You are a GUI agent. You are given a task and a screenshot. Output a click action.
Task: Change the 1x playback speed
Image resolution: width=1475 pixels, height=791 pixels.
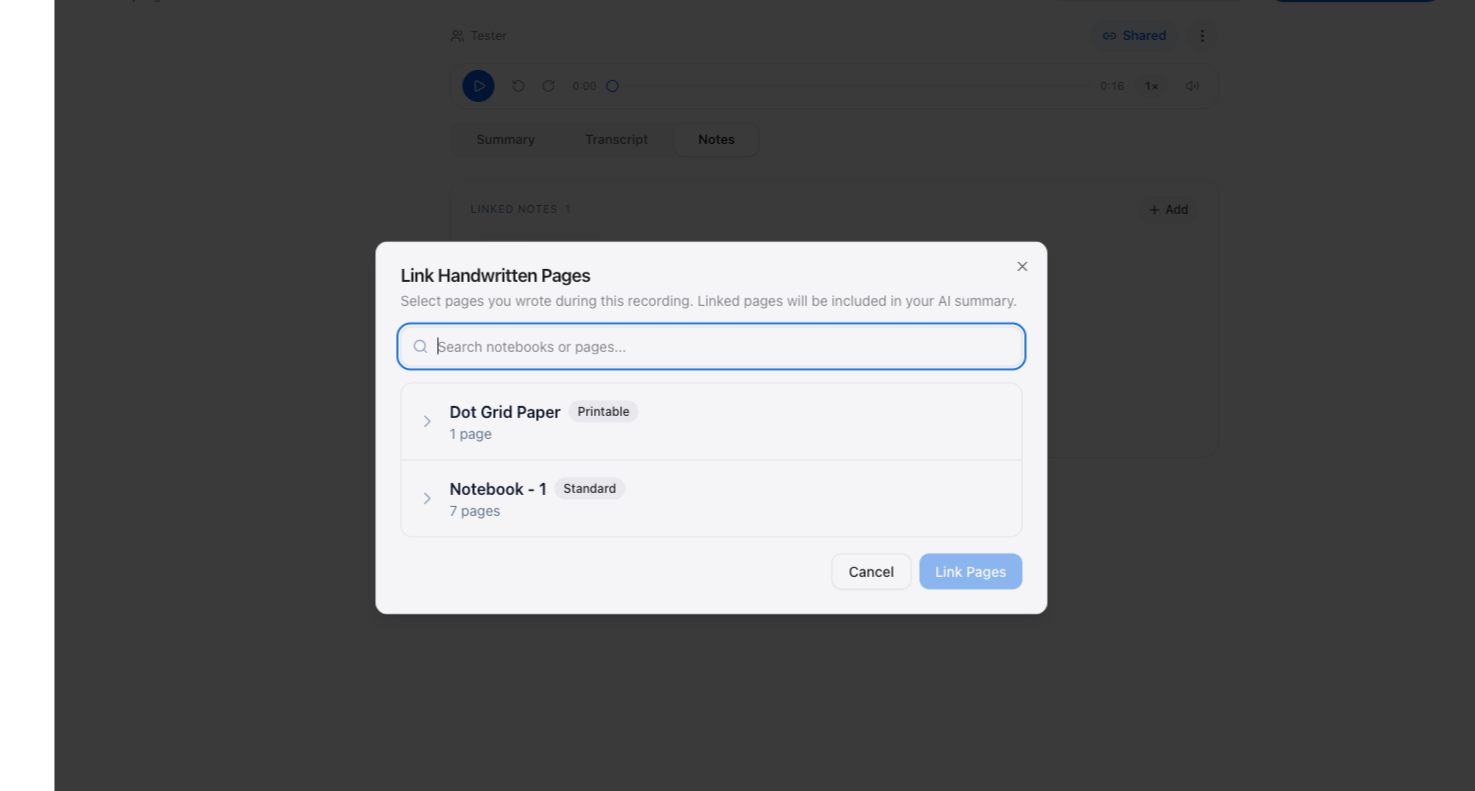(1151, 86)
